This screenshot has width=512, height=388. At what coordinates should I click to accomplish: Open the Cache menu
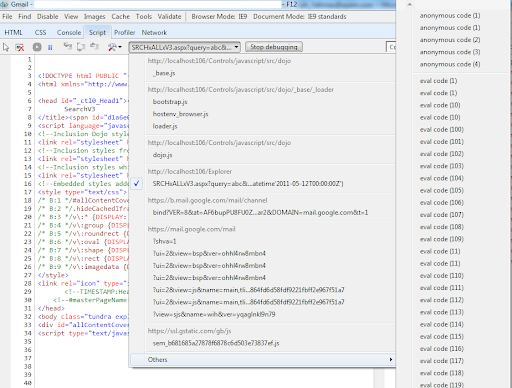[x=120, y=16]
